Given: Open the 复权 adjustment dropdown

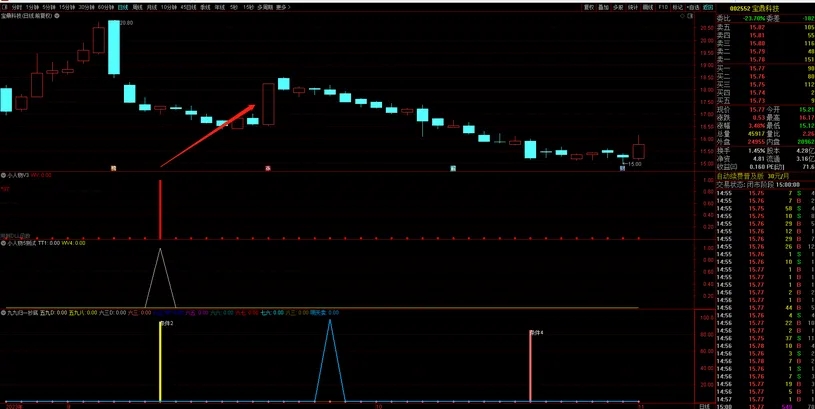Looking at the screenshot, I should 588,6.
